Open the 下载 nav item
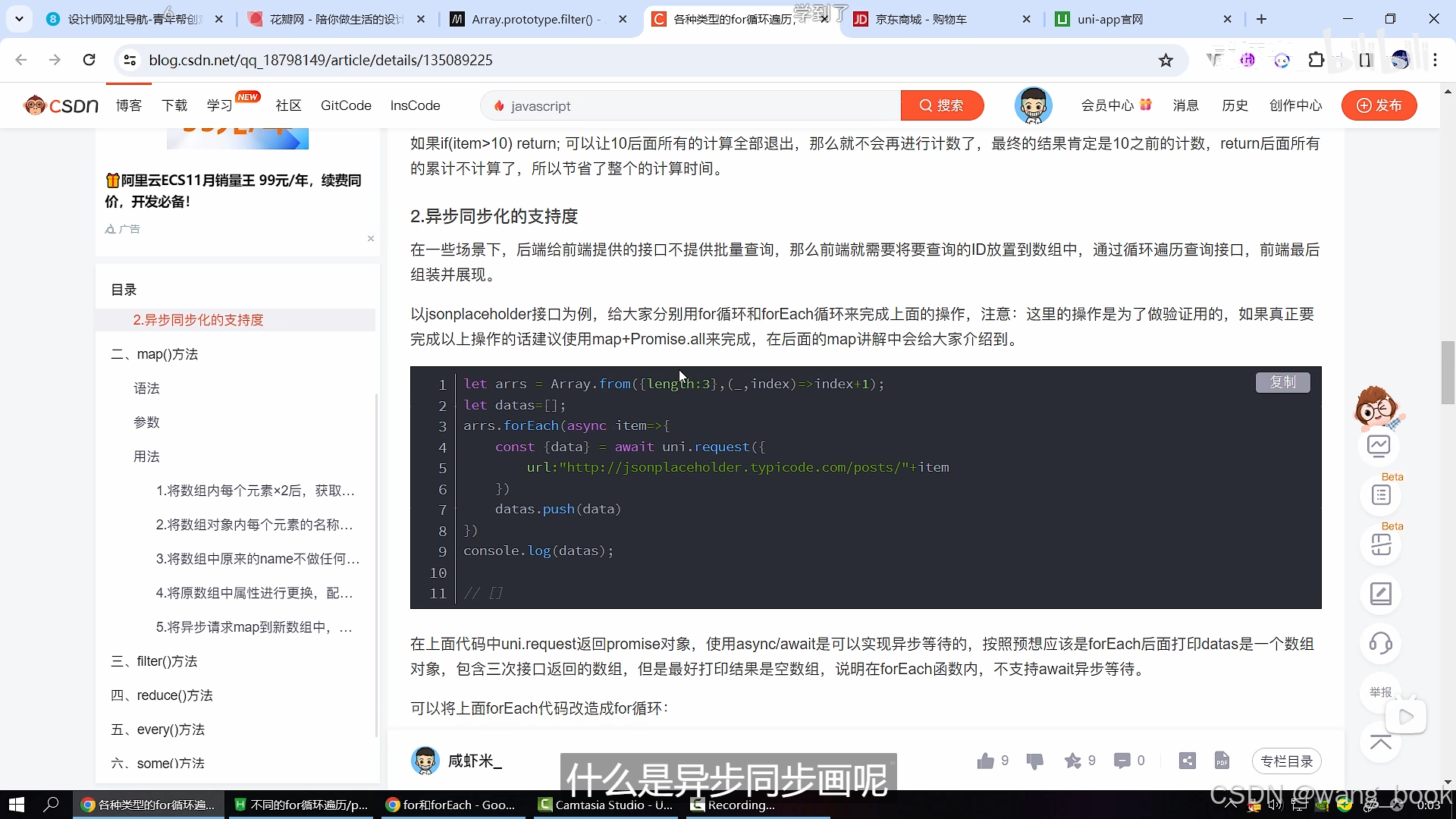 coord(174,105)
